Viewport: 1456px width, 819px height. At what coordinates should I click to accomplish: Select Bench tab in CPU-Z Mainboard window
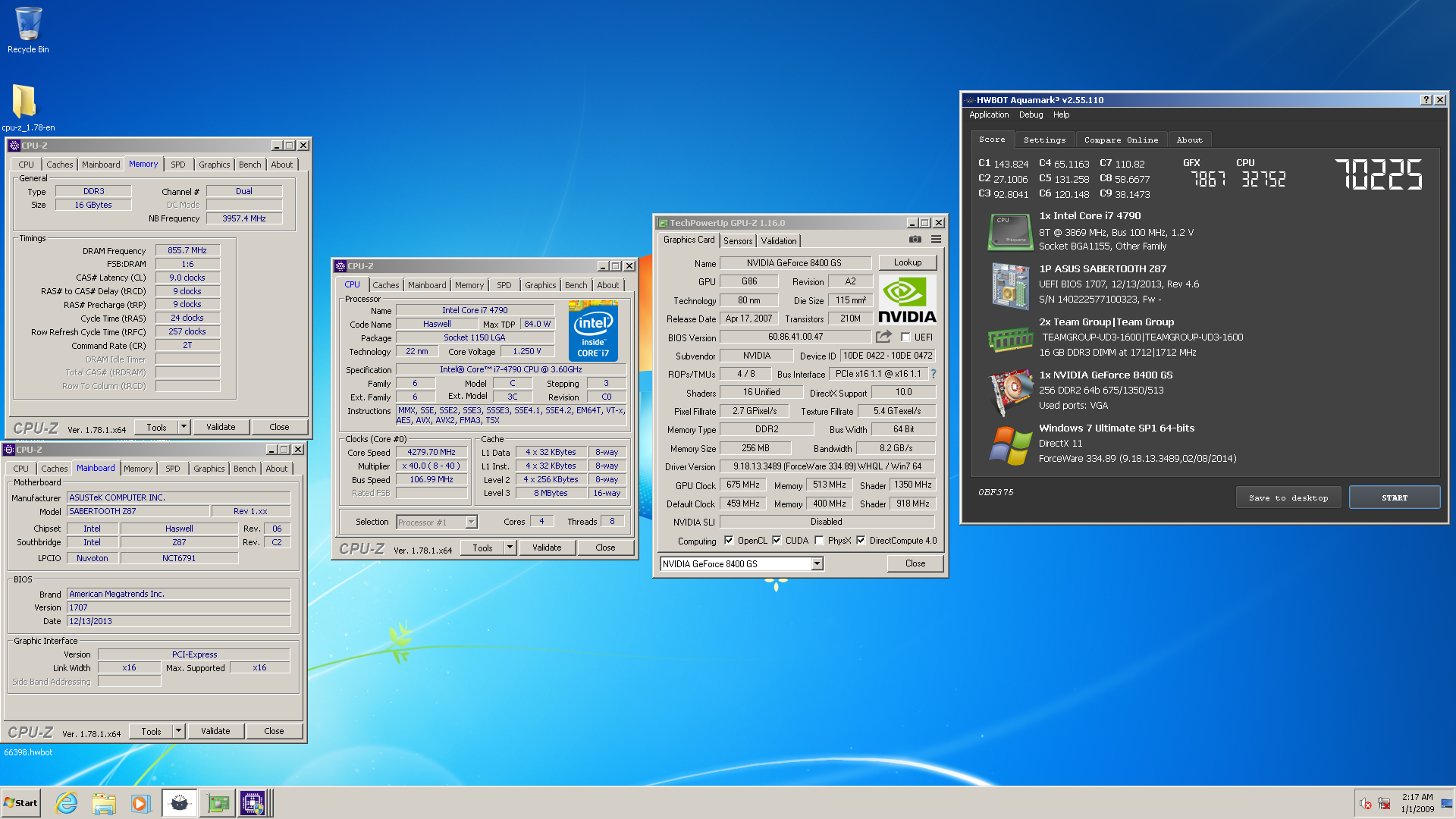coord(244,469)
